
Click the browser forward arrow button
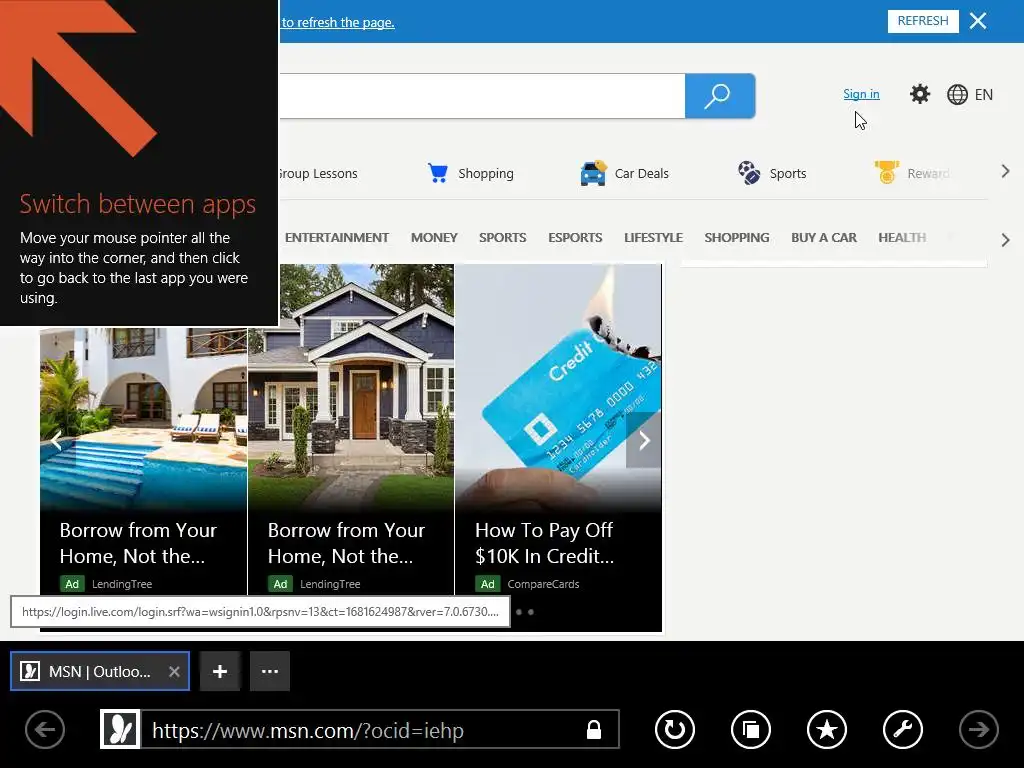(x=978, y=729)
